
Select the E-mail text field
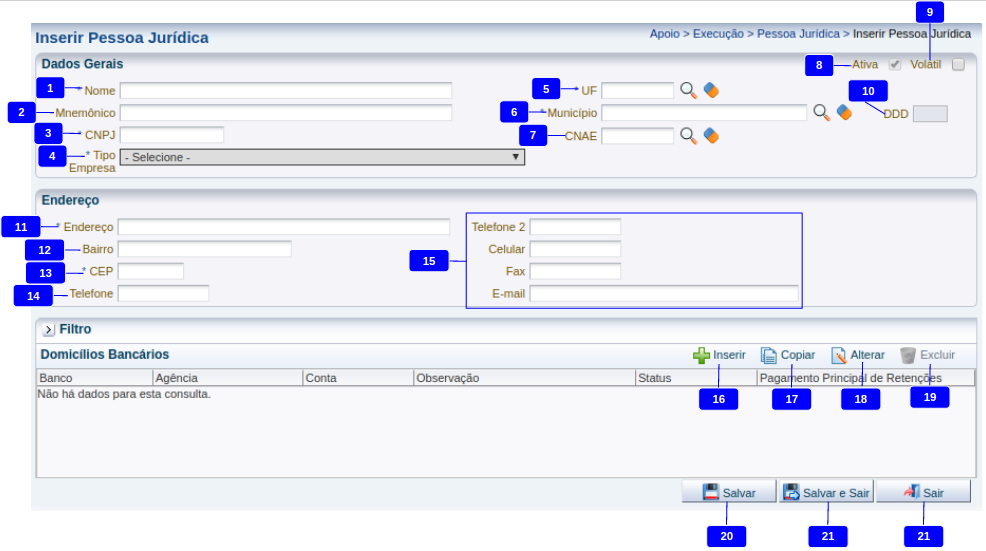coord(664,294)
